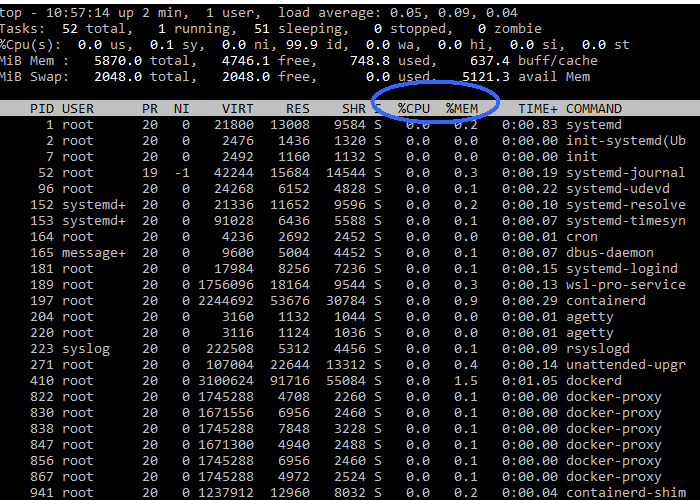Click the systemd-resolve command entry
This screenshot has height=500, width=700.
click(625, 205)
